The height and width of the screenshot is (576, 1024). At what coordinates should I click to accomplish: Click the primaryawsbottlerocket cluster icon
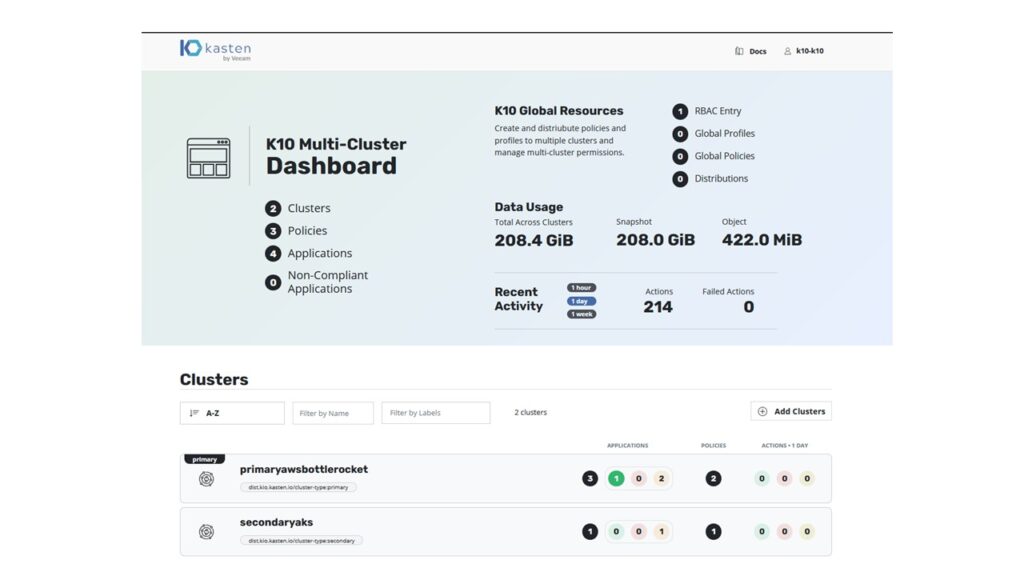pos(206,479)
